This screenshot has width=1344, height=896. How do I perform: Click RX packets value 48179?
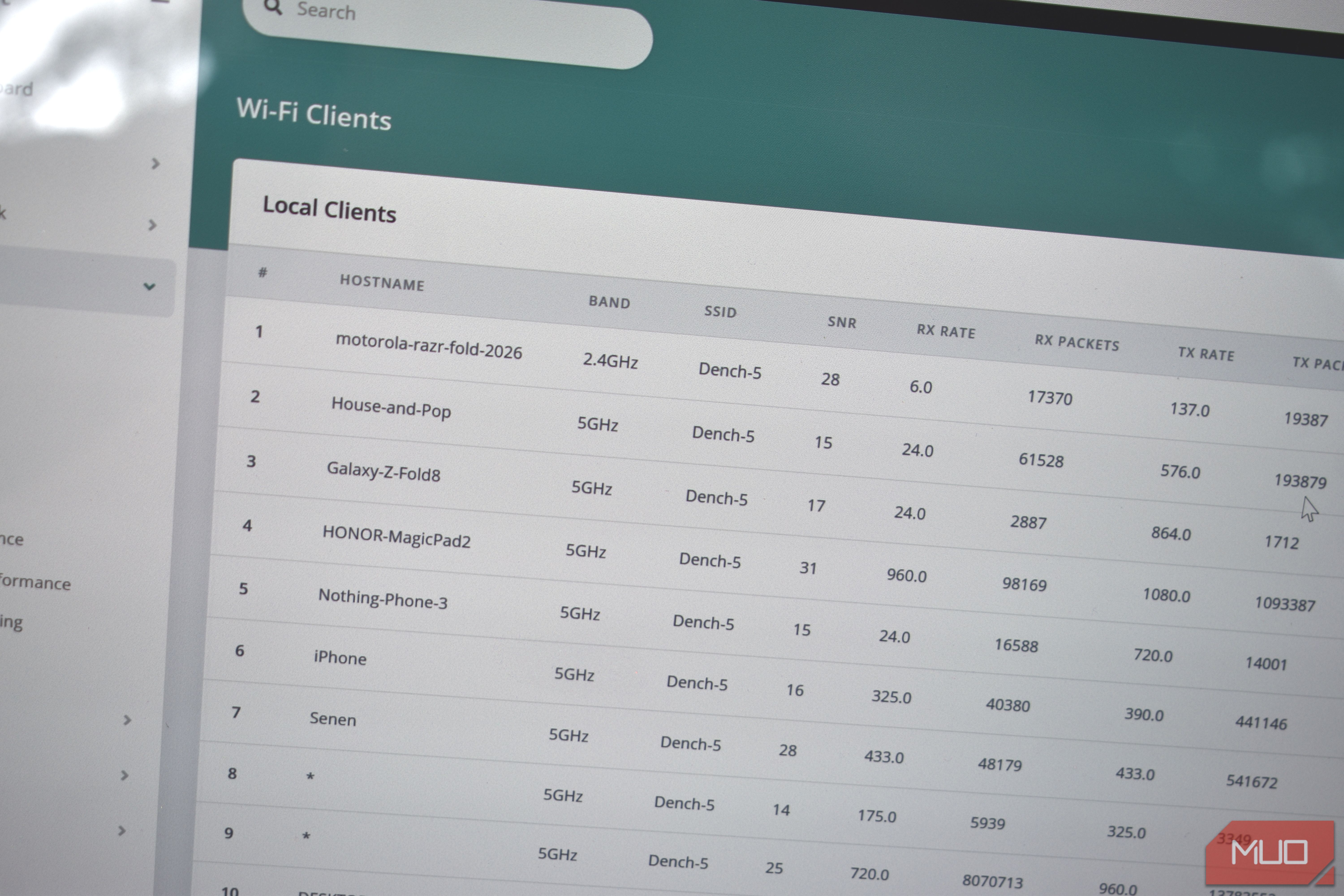point(999,765)
